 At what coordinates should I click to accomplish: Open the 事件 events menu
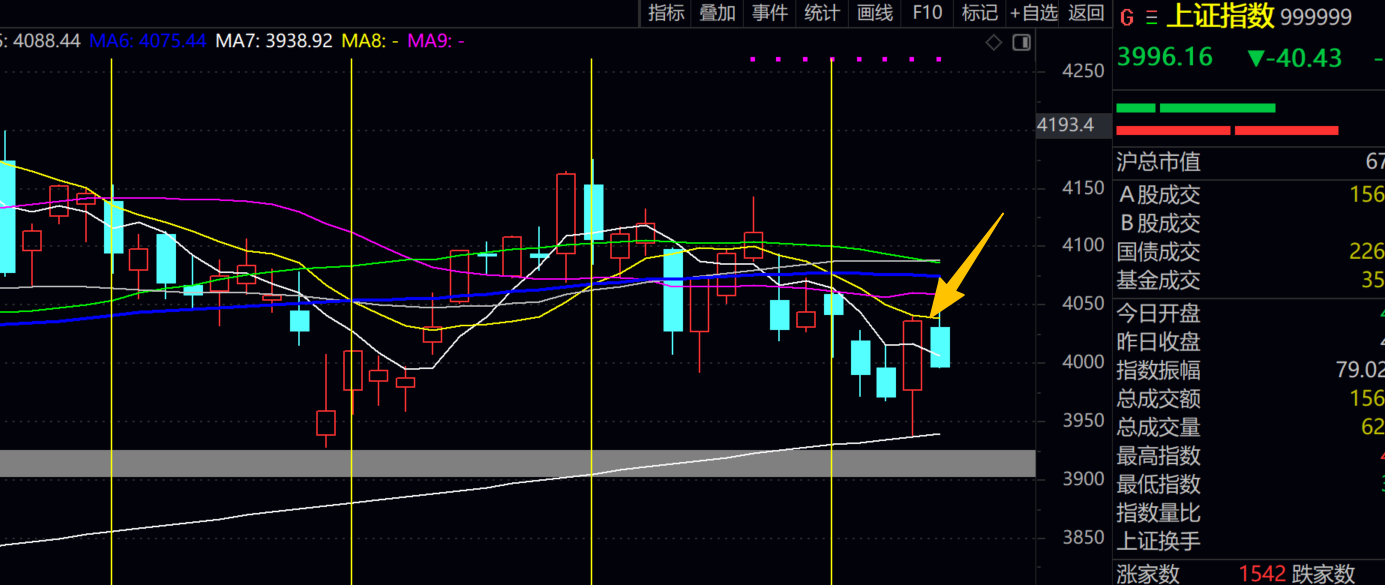tap(770, 13)
